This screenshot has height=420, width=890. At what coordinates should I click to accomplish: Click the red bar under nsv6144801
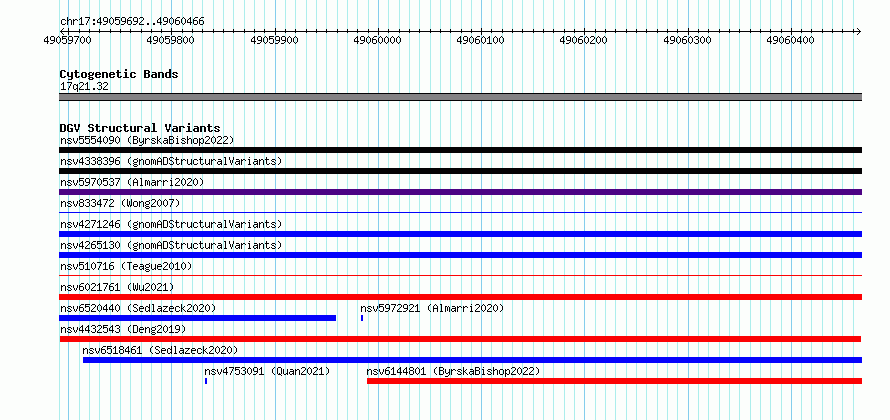point(614,381)
